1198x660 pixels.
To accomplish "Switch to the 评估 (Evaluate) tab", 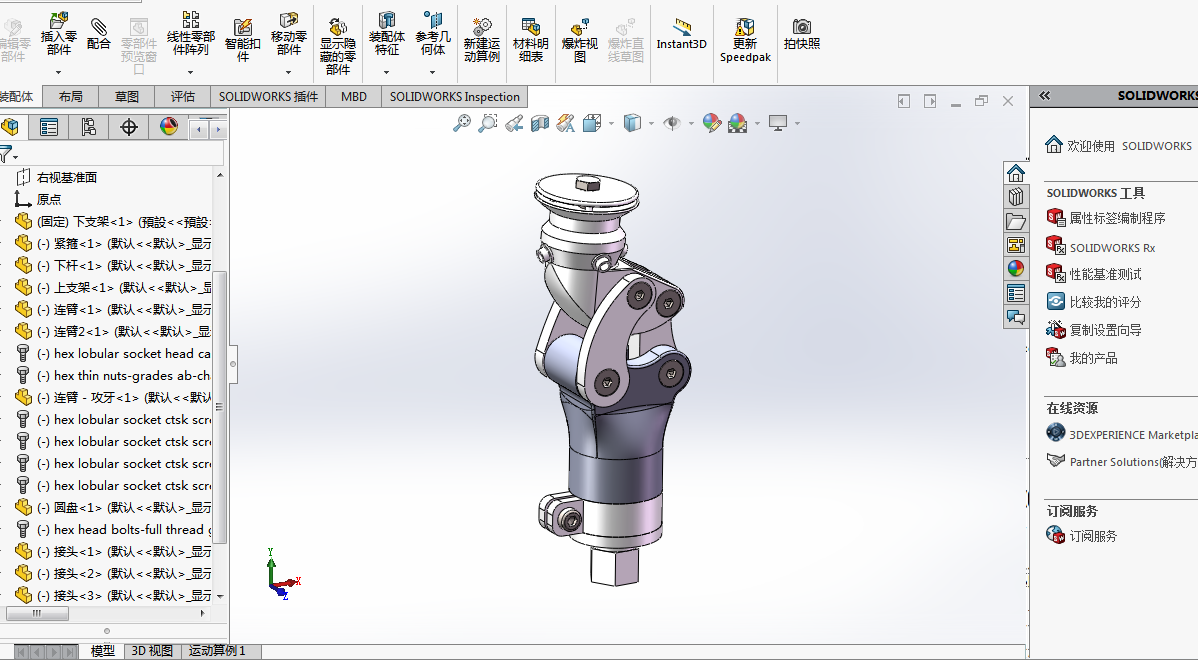I will coord(183,96).
